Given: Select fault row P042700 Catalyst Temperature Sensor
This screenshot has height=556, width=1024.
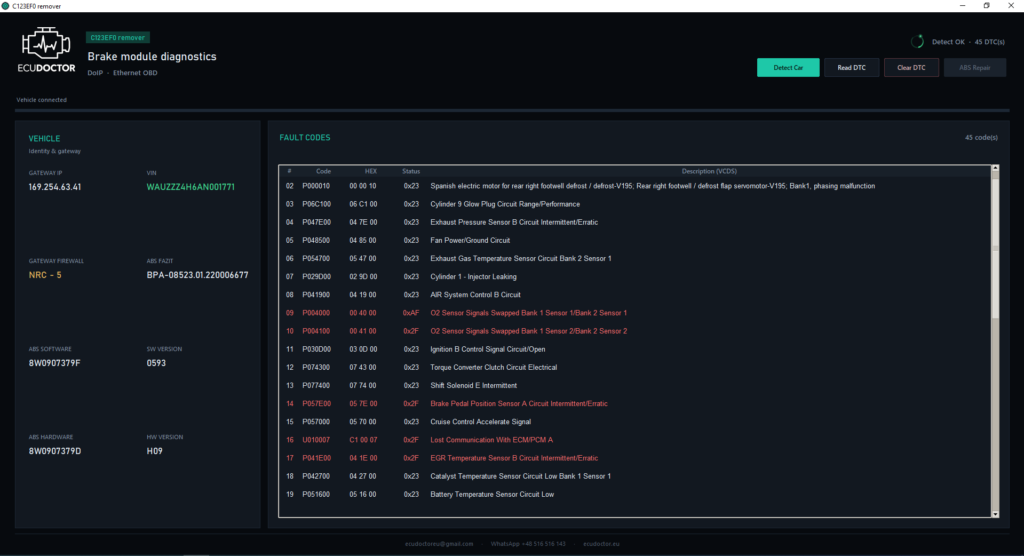Looking at the screenshot, I should [x=635, y=476].
